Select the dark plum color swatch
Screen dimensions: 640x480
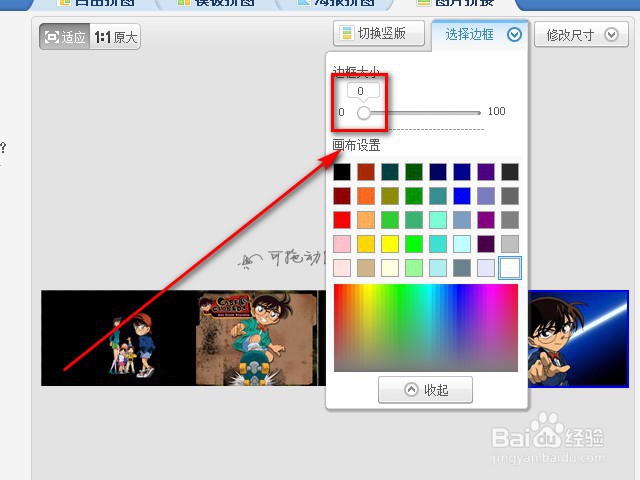pyautogui.click(x=486, y=244)
